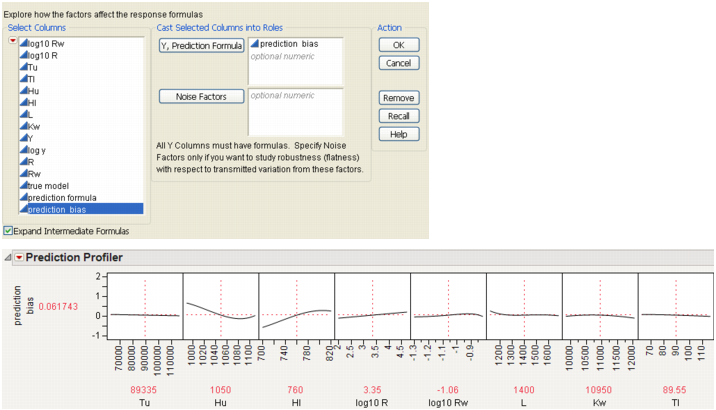Click the blue triangle icon beside Hu
Image resolution: width=716 pixels, height=410 pixels.
23,90
